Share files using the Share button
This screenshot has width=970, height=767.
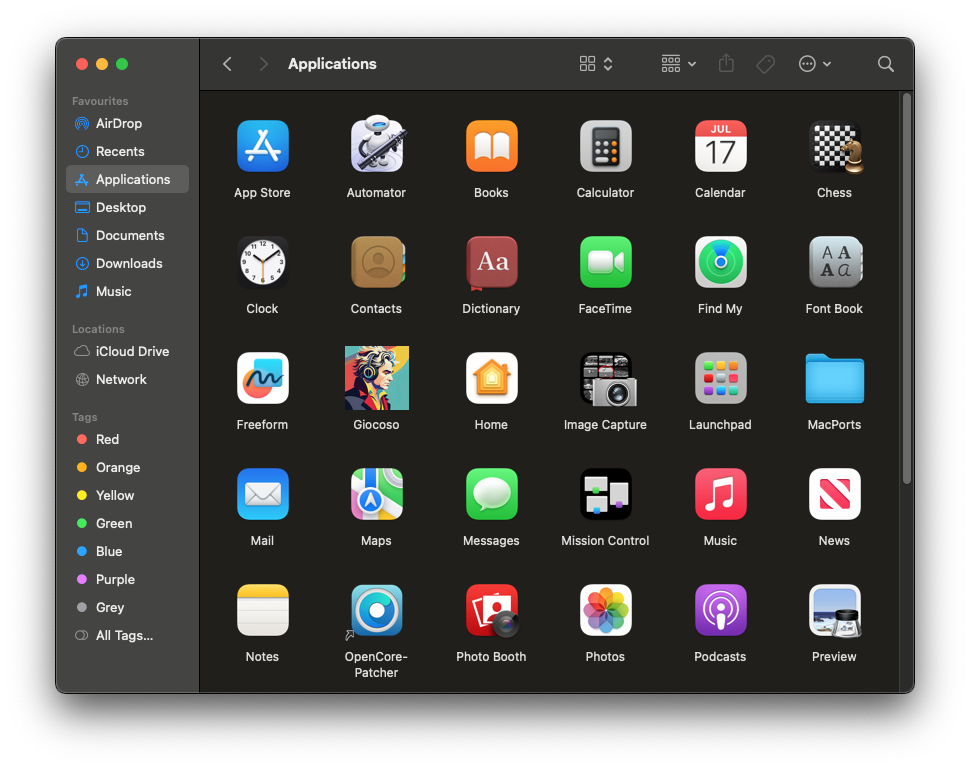[x=726, y=63]
